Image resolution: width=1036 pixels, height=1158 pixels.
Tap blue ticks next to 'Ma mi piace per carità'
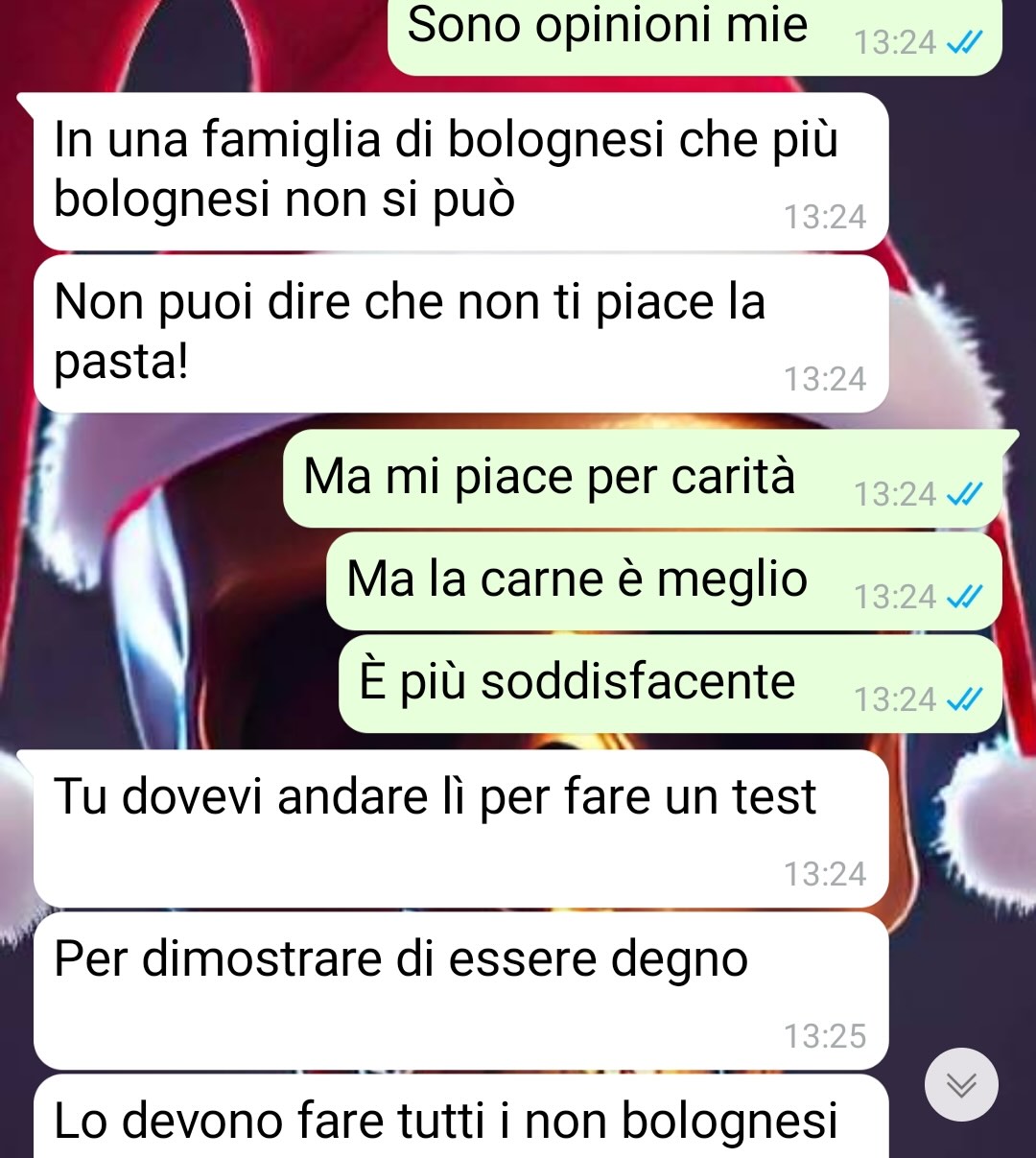coord(964,494)
